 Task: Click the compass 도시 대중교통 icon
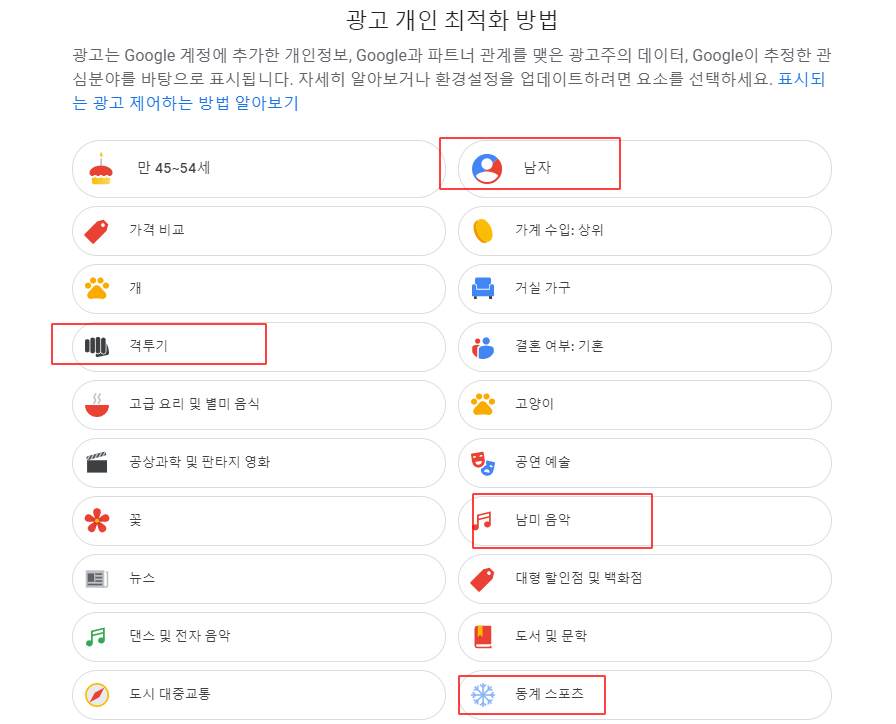97,695
